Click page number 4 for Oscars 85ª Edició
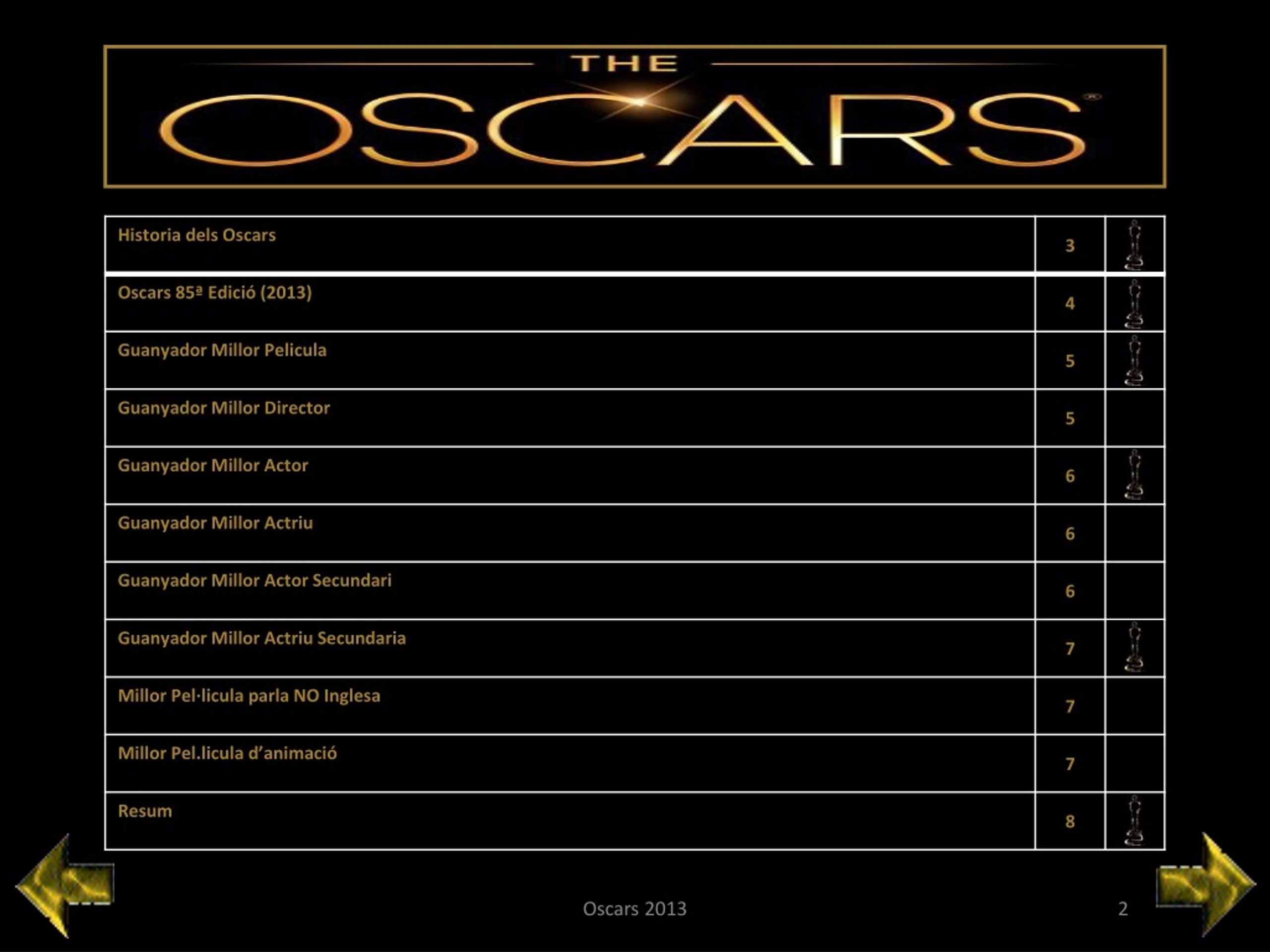 pos(1070,303)
